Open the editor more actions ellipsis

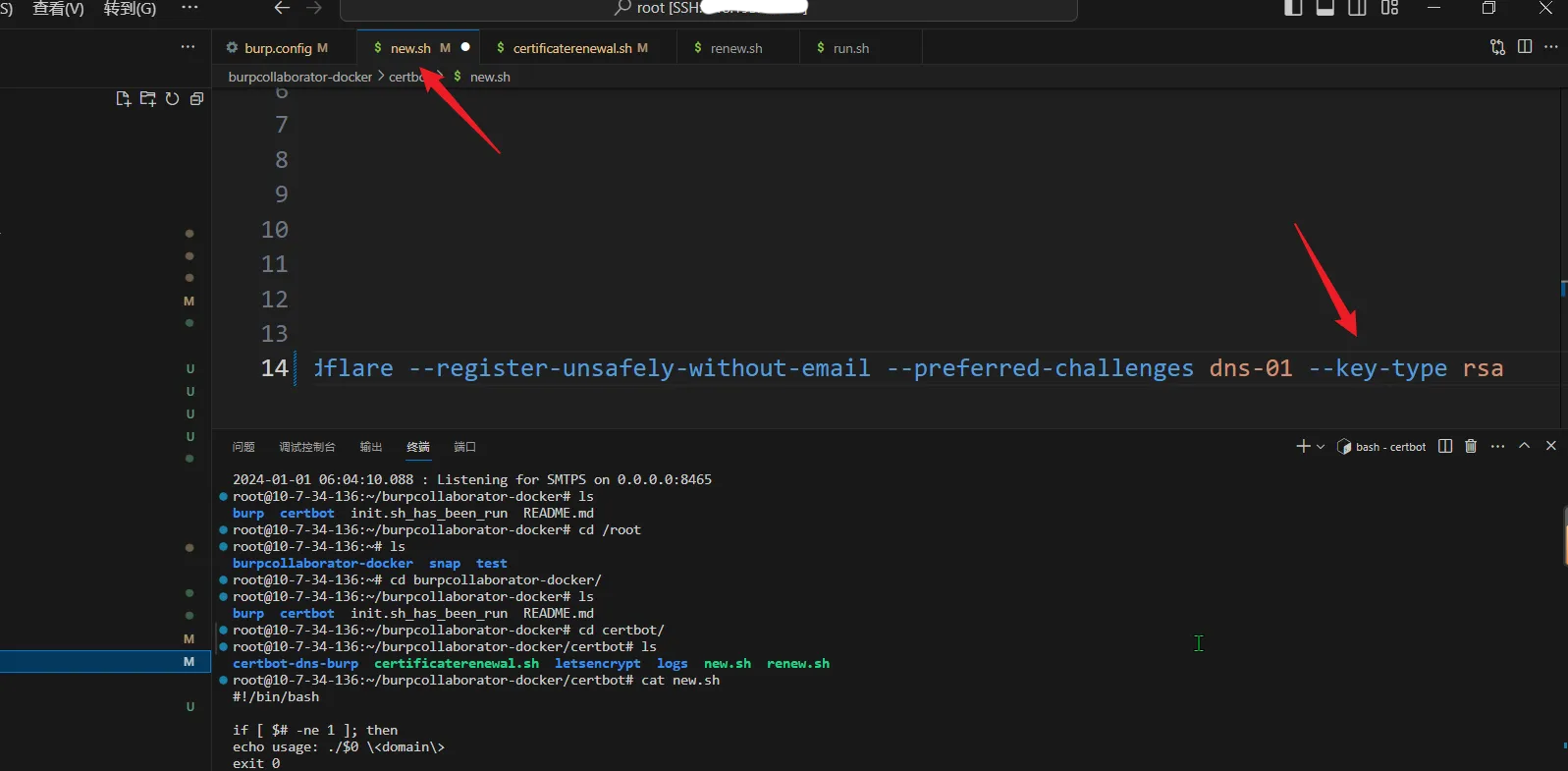pyautogui.click(x=1551, y=47)
